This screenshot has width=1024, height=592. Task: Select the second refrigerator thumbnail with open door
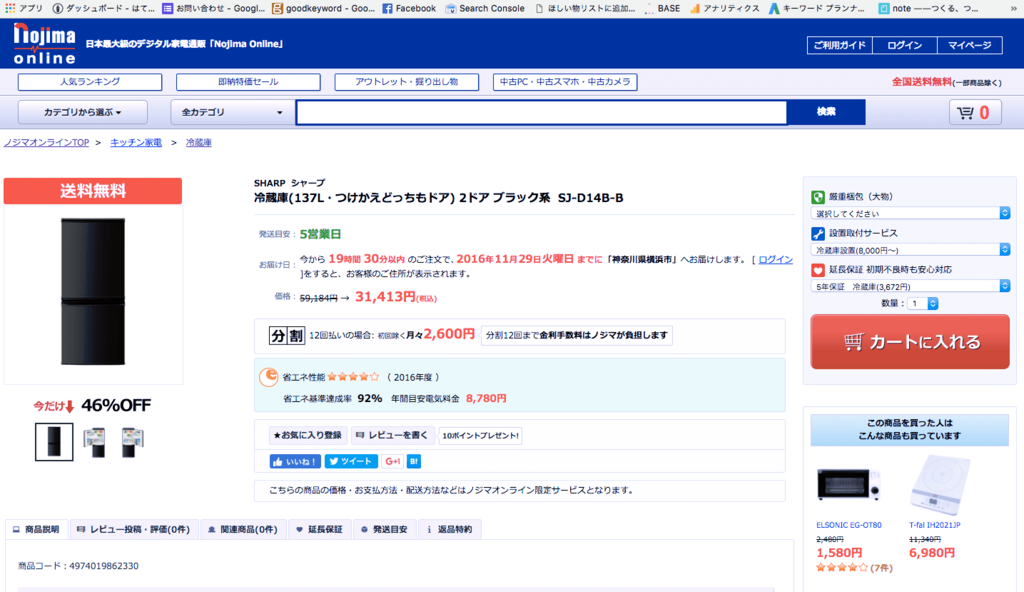tap(95, 442)
